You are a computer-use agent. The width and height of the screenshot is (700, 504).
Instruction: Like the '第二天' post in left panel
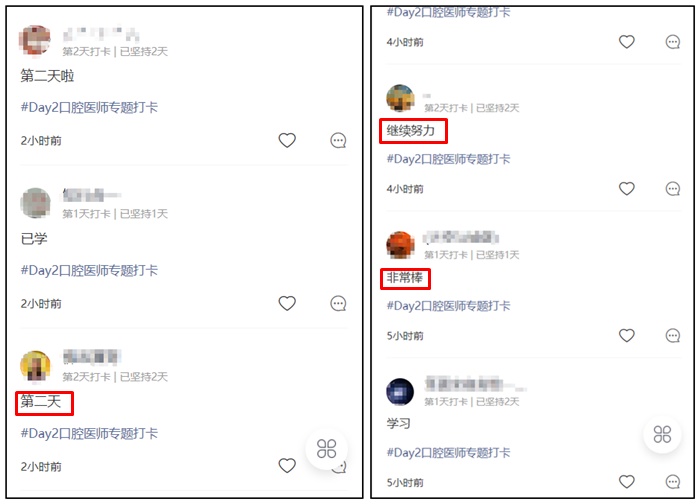coord(287,466)
